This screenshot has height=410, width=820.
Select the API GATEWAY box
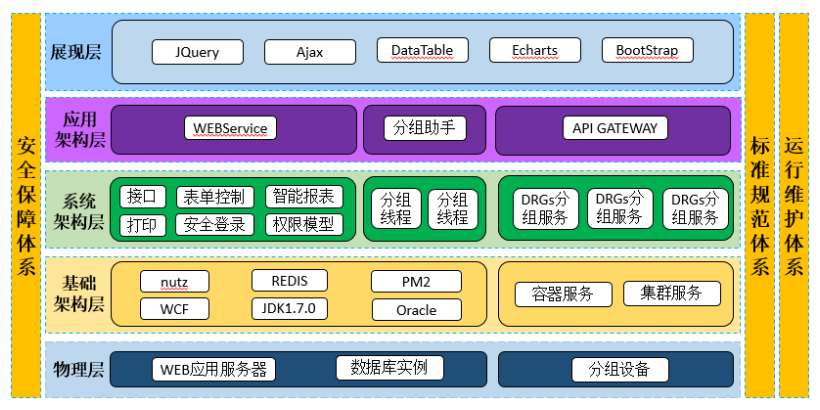616,128
